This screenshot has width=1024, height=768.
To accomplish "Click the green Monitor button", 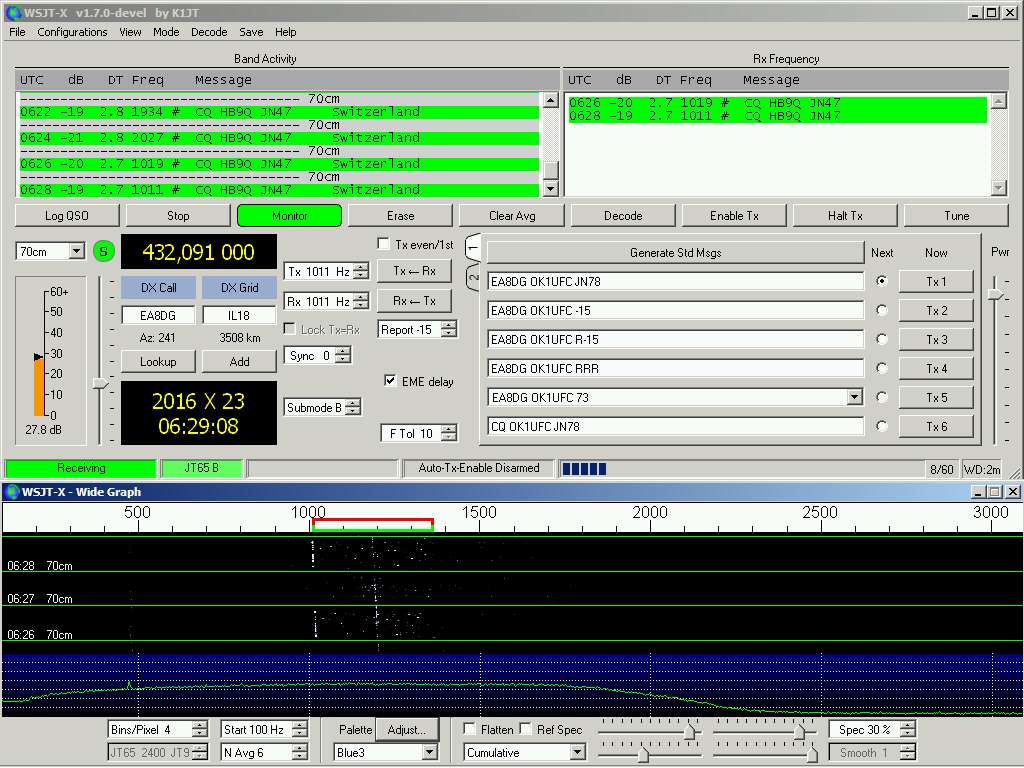I will pyautogui.click(x=289, y=215).
